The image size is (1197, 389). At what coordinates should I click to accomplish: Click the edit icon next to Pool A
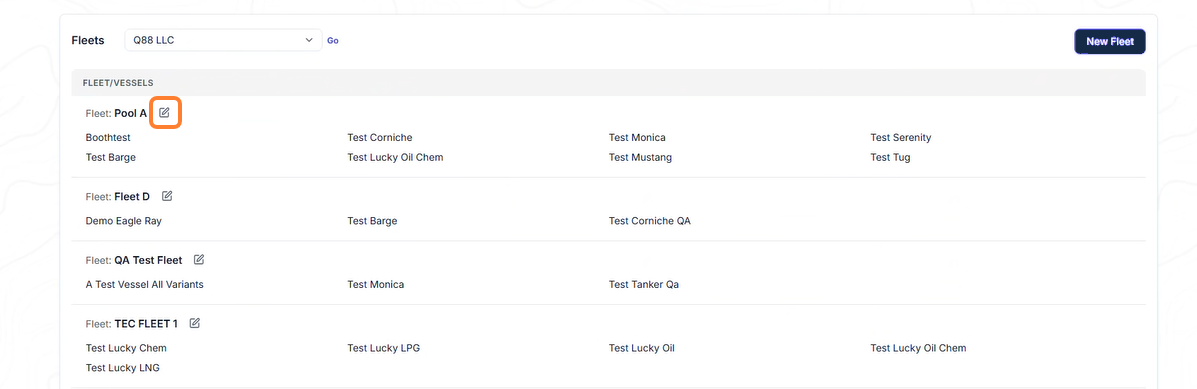[x=164, y=113]
